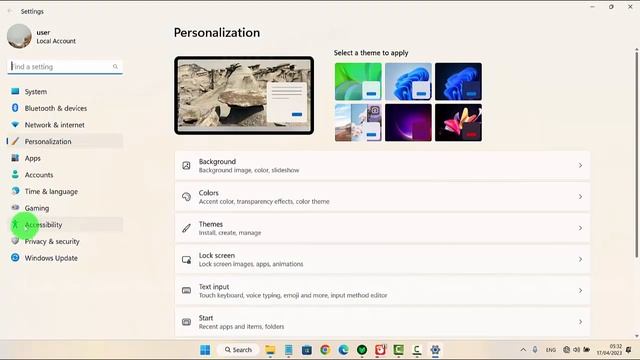
Task: Launch Google Chrome from taskbar
Action: (325, 350)
